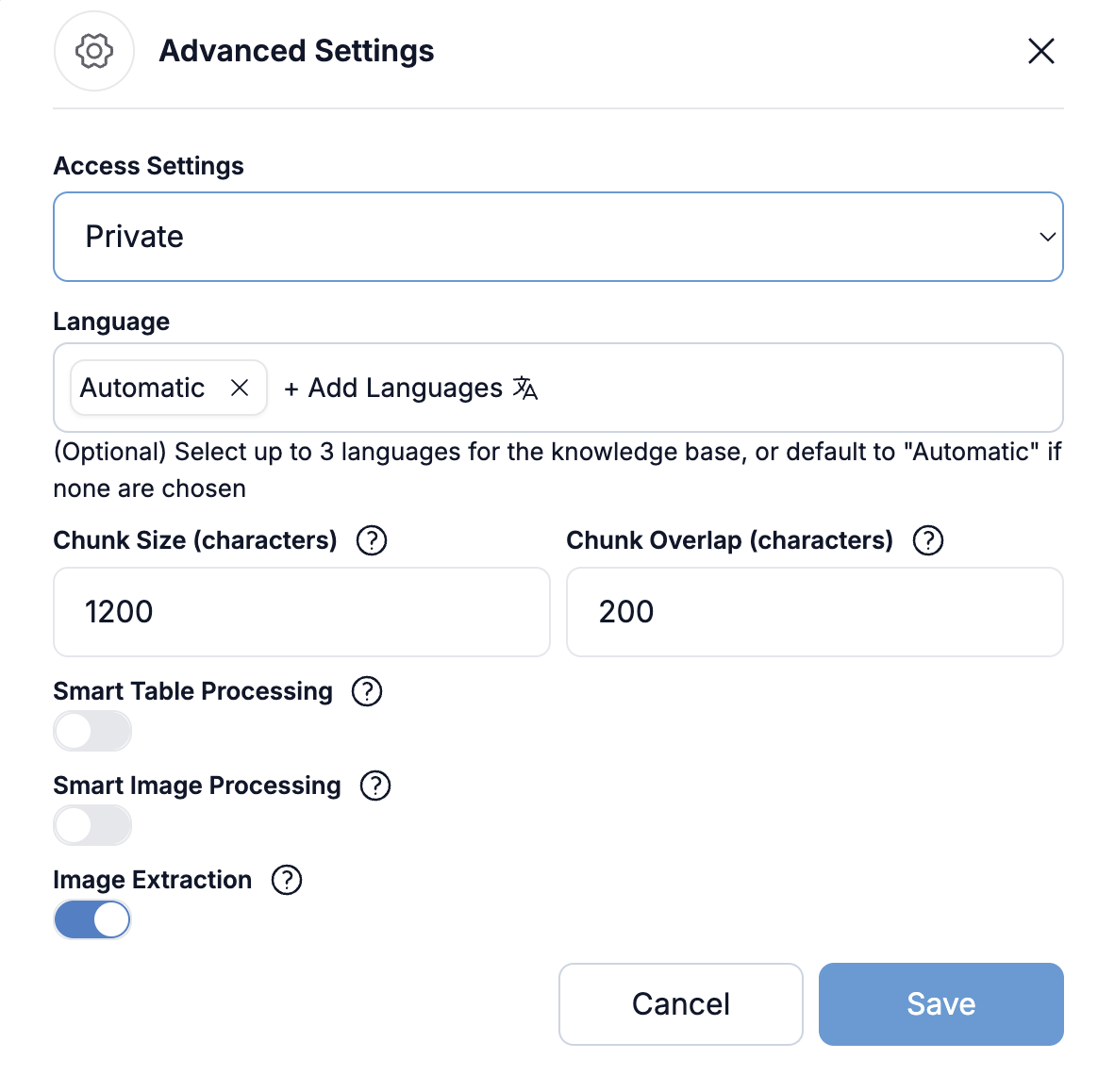Click the Chunk Overlap input field
1115x1092 pixels.
(x=814, y=612)
